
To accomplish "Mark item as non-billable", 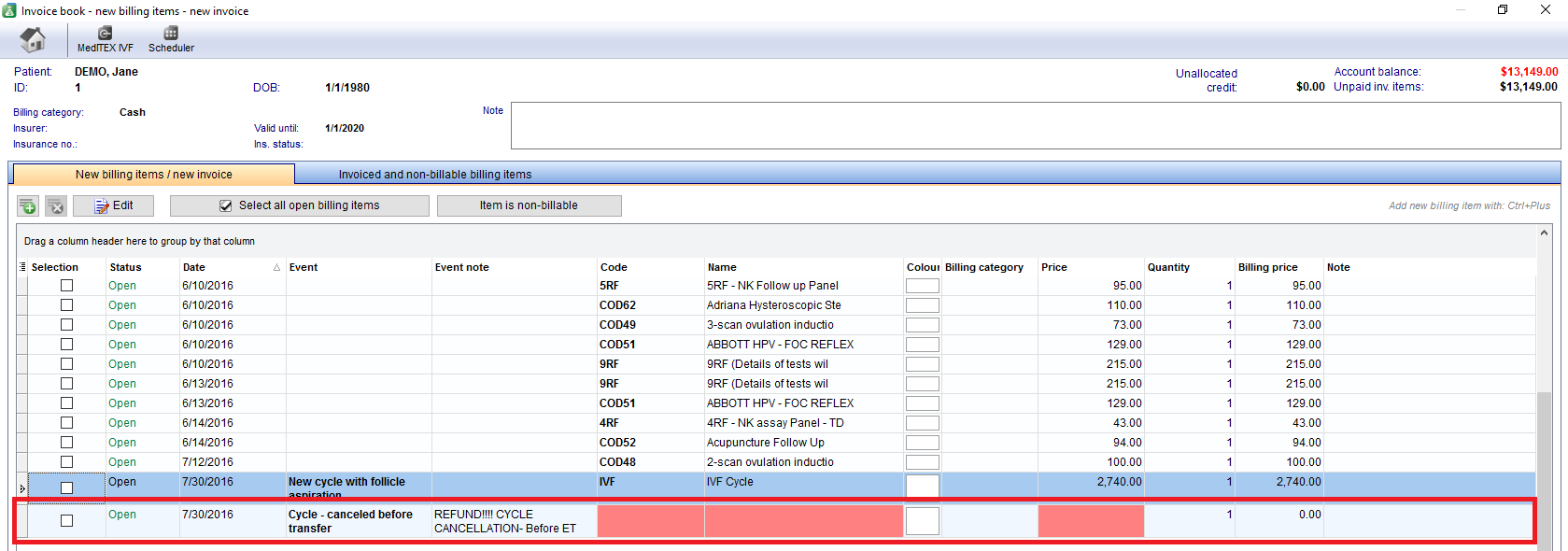I will [x=529, y=205].
